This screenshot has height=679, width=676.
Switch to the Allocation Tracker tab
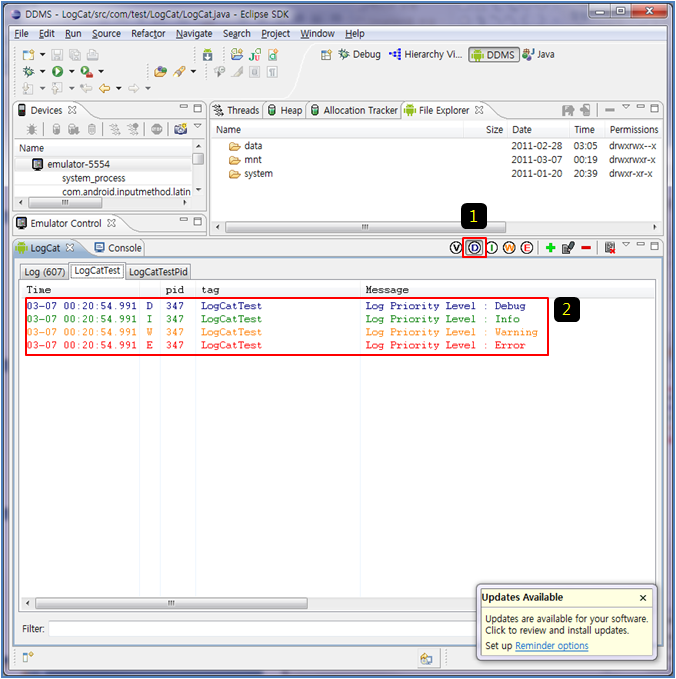tap(354, 110)
